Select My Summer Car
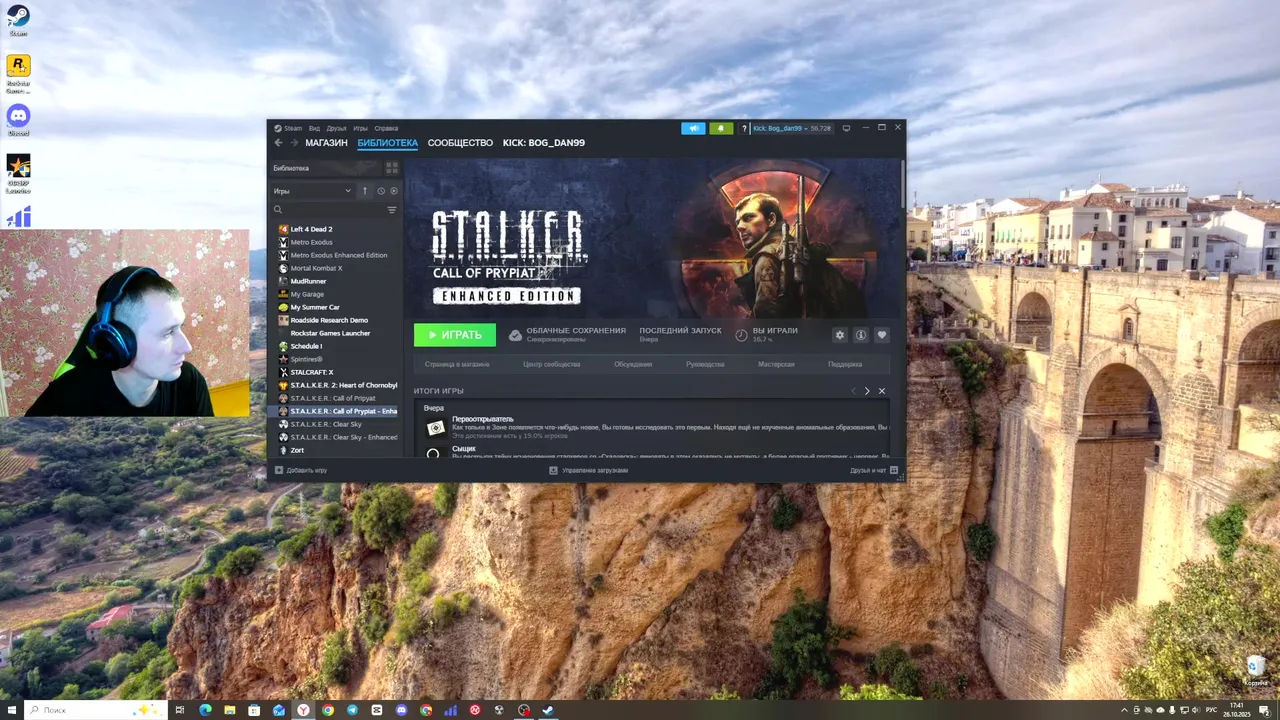The image size is (1280, 720). [x=337, y=307]
